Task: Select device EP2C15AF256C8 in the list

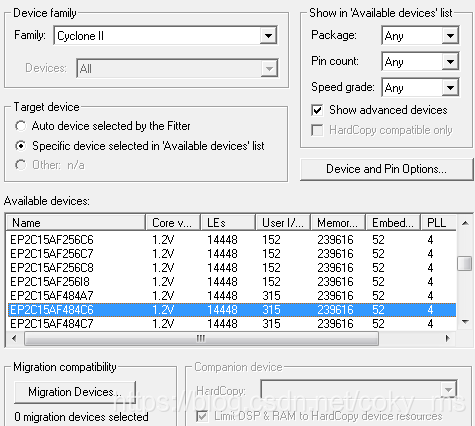Action: [231, 268]
